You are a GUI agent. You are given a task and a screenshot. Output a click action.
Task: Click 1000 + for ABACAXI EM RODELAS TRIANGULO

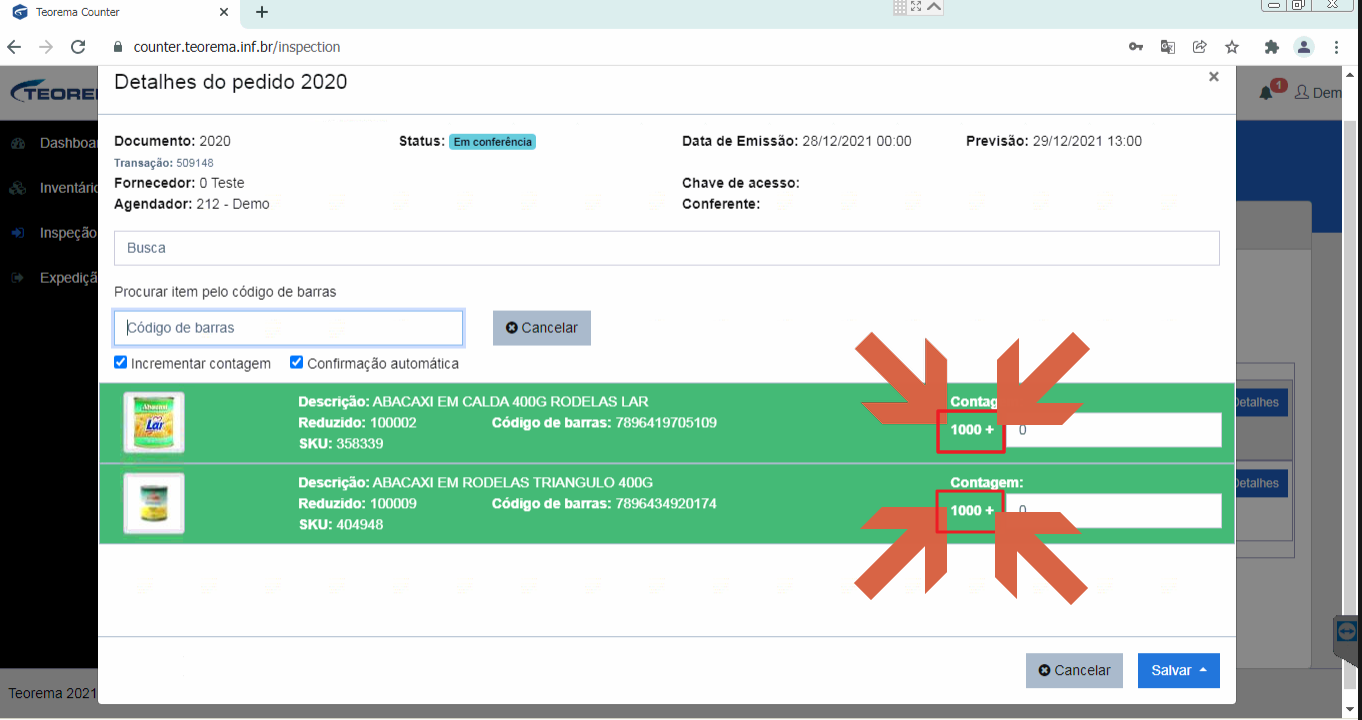pyautogui.click(x=972, y=511)
